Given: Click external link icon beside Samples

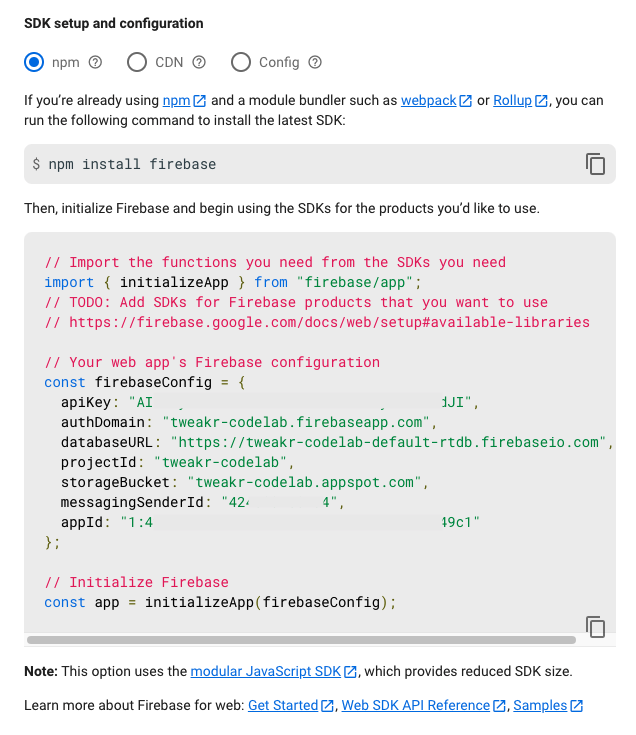Looking at the screenshot, I should coord(577,706).
